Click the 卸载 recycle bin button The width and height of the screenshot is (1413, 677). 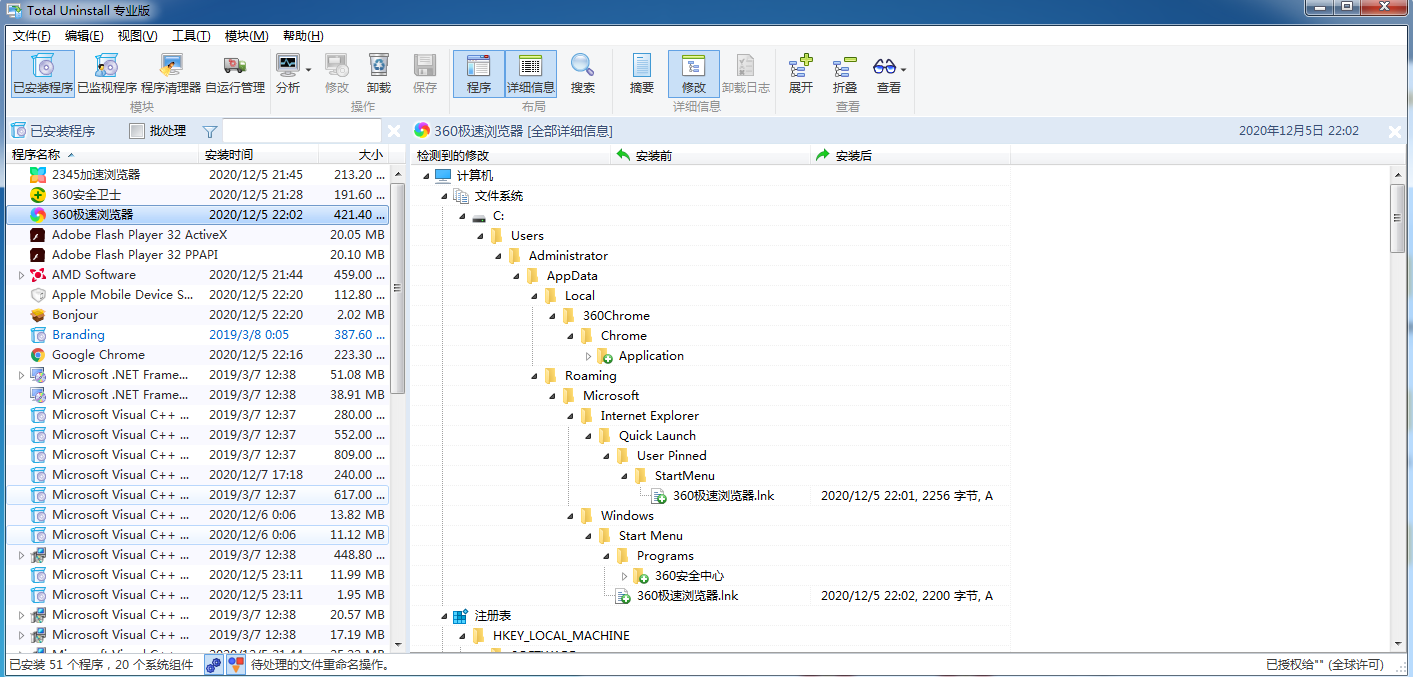pos(379,74)
